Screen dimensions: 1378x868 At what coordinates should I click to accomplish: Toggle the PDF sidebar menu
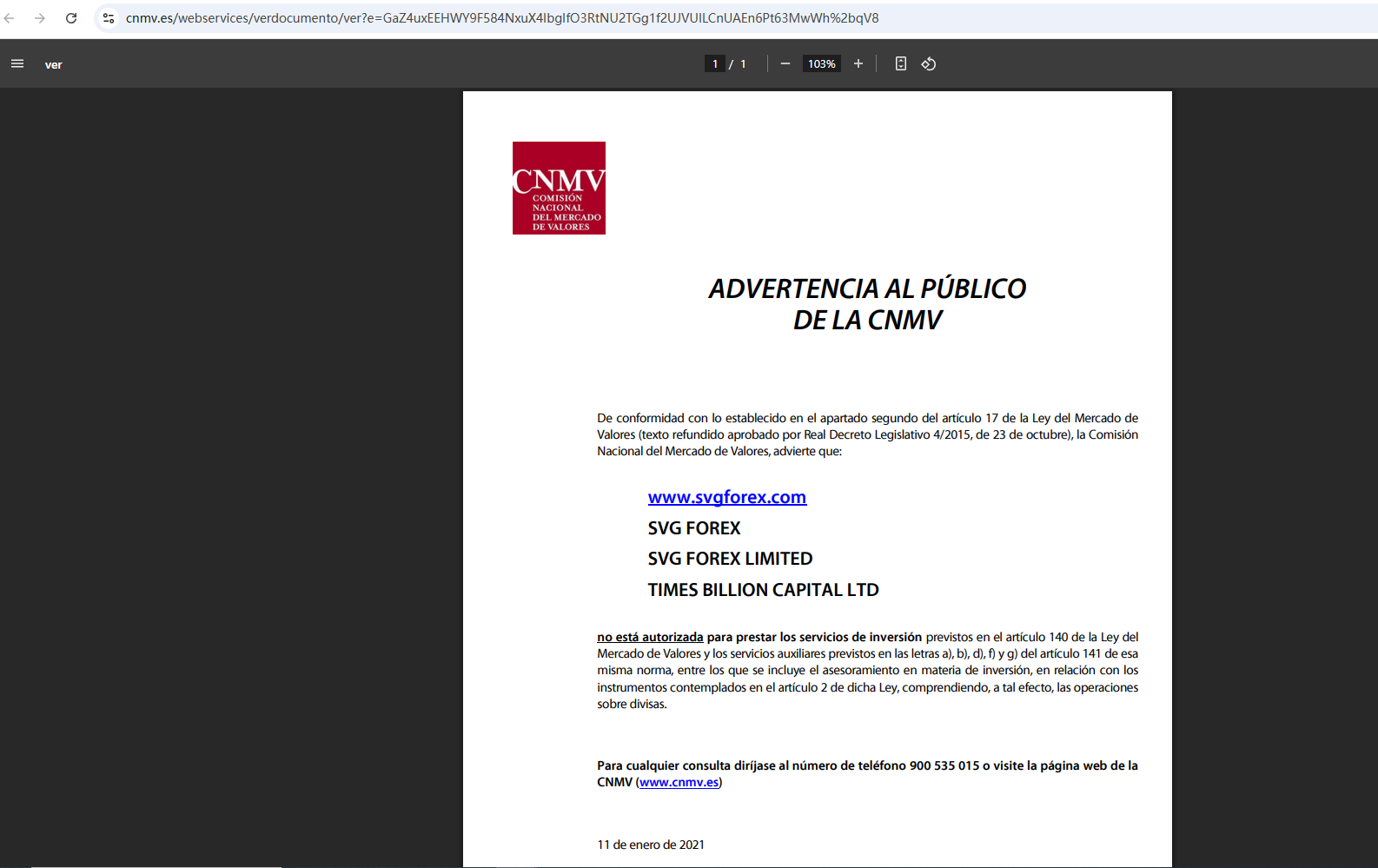(x=17, y=63)
